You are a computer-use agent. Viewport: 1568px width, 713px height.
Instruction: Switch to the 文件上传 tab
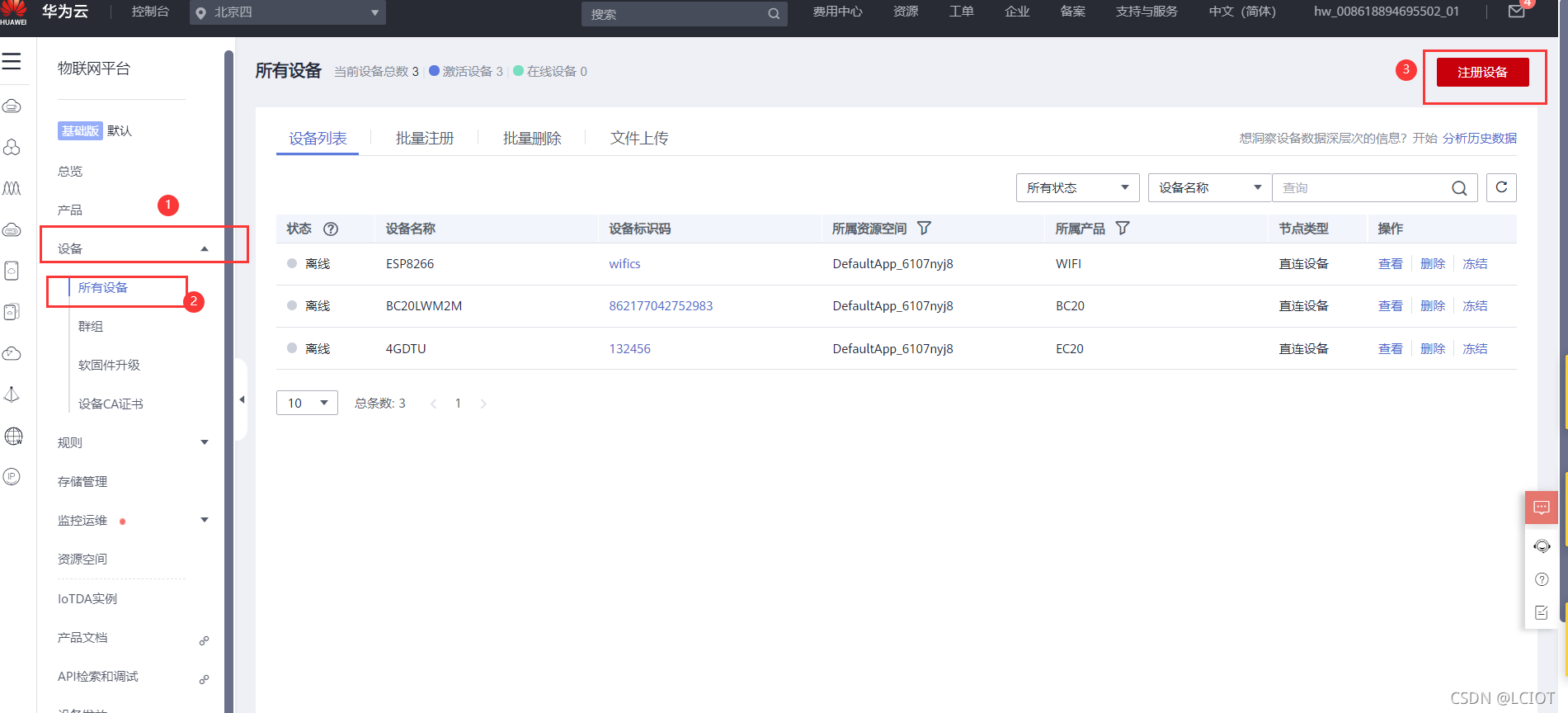pos(639,139)
